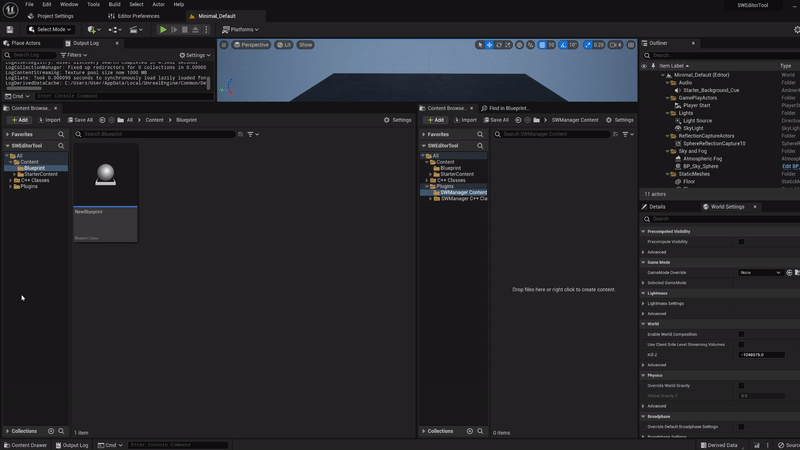Check Use Client Side Level Streaming Volumes
Screen dimensions: 800x450
(x=741, y=344)
